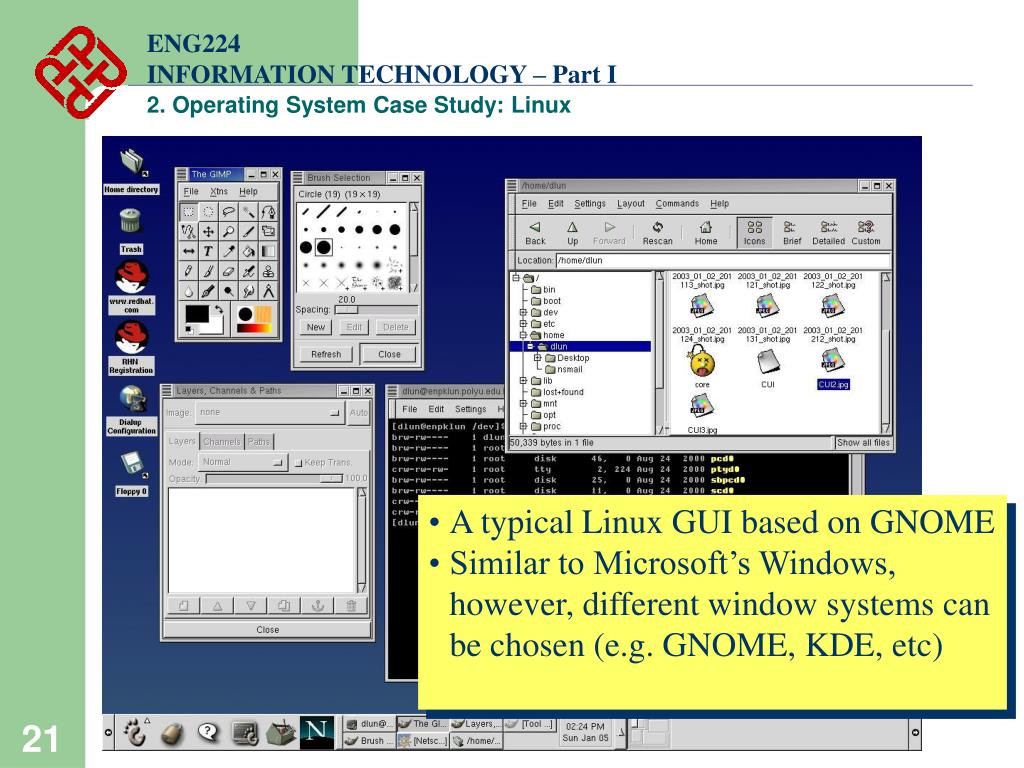The image size is (1024, 768).
Task: Expand the mnt folder in the tree
Action: click(x=523, y=404)
